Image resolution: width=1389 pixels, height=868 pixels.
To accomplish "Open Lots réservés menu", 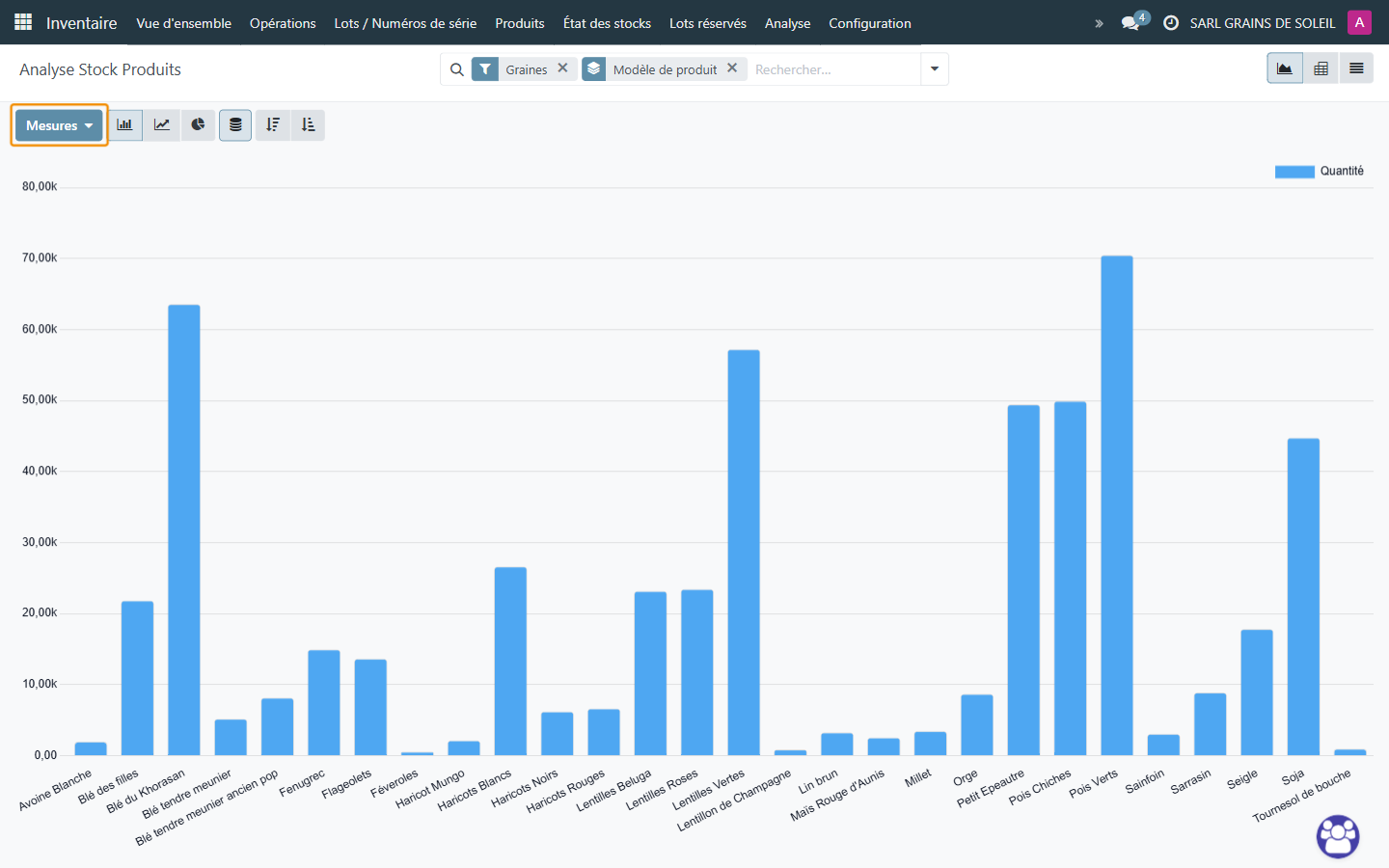I will pos(708,23).
